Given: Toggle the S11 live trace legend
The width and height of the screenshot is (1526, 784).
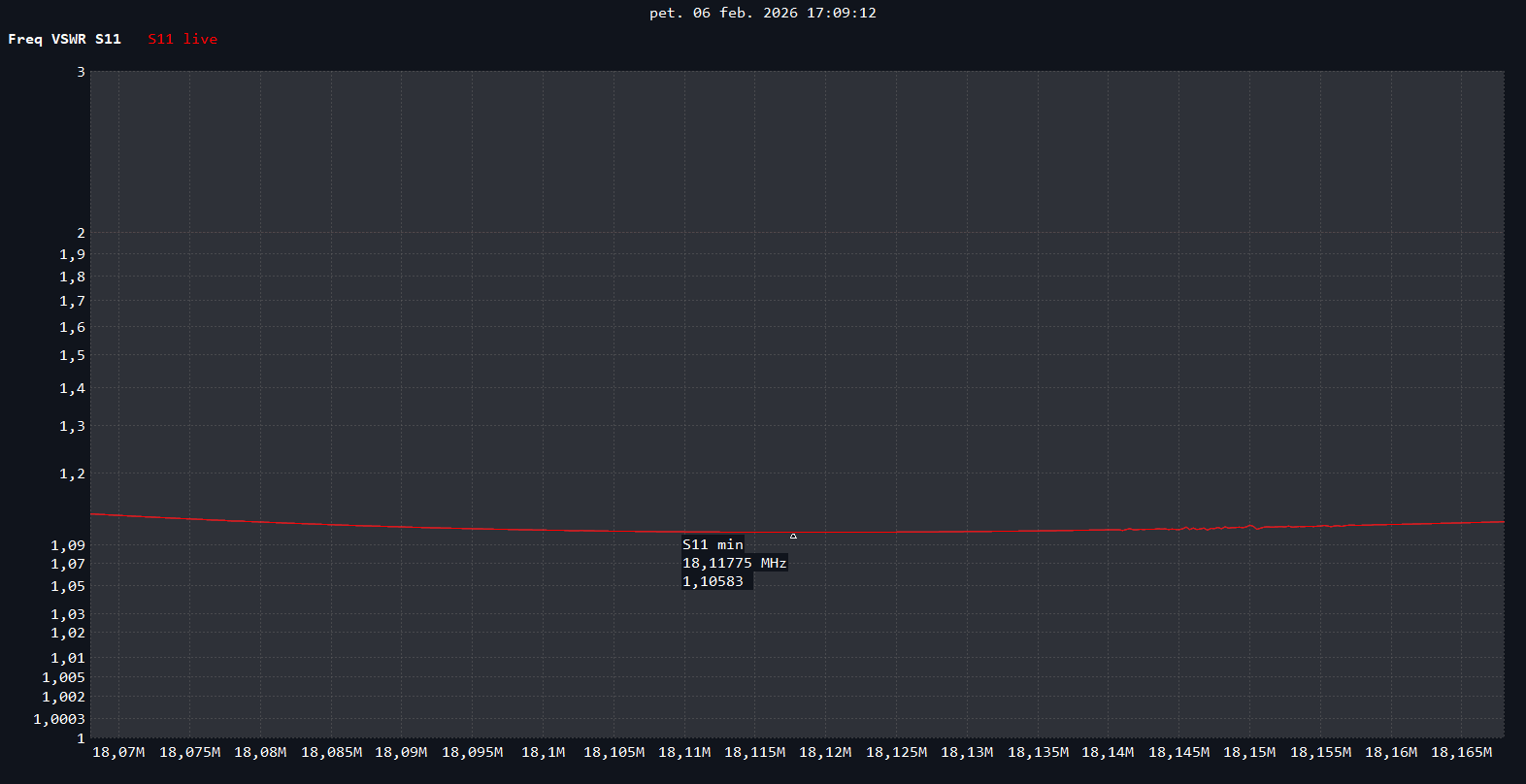Looking at the screenshot, I should (182, 39).
